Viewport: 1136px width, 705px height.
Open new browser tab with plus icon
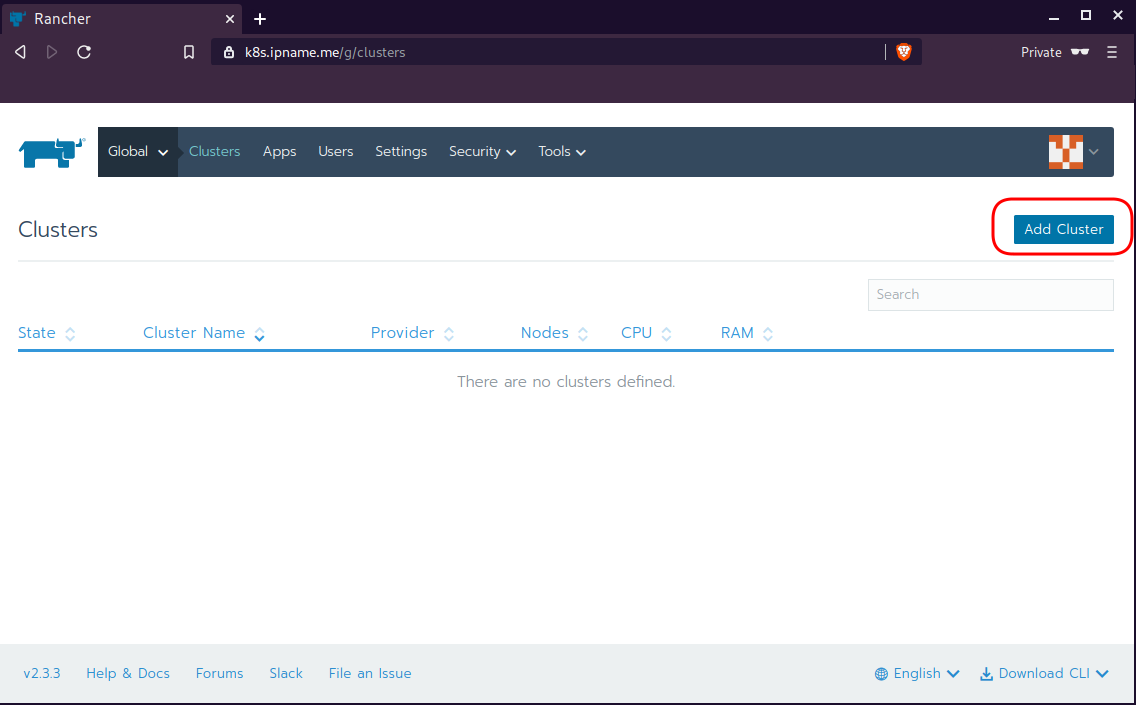coord(260,19)
